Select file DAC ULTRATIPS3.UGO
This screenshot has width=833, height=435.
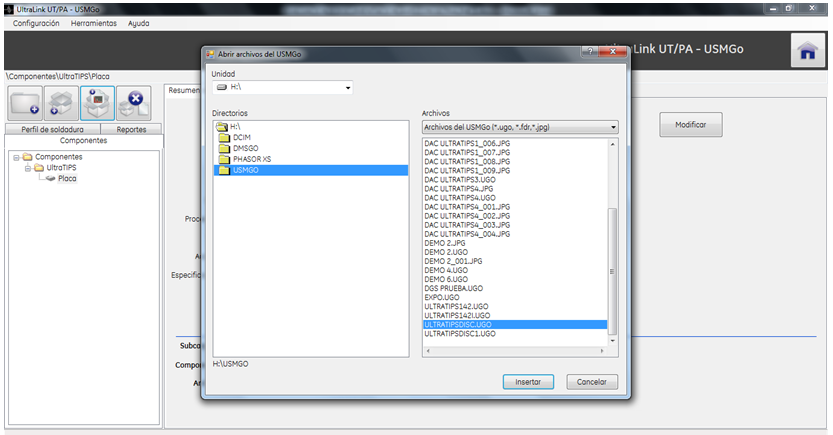pos(460,180)
